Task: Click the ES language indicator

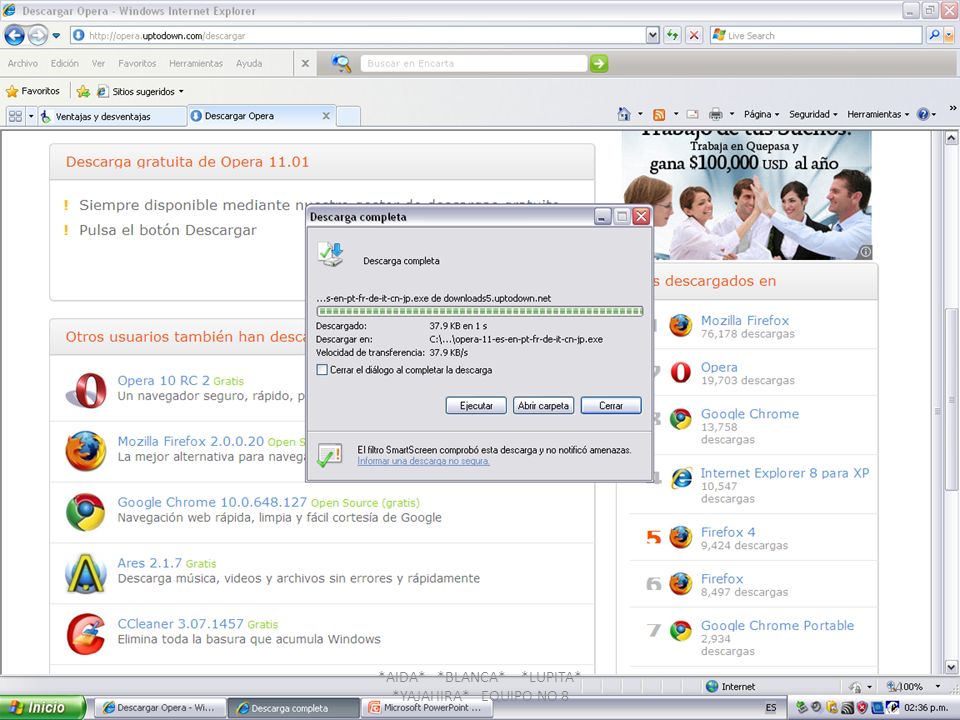Action: 771,708
